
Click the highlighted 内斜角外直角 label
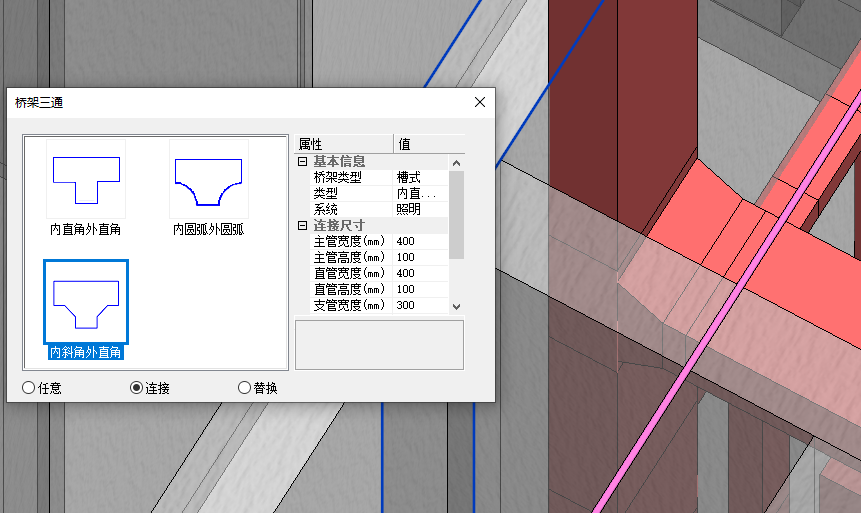[86, 352]
